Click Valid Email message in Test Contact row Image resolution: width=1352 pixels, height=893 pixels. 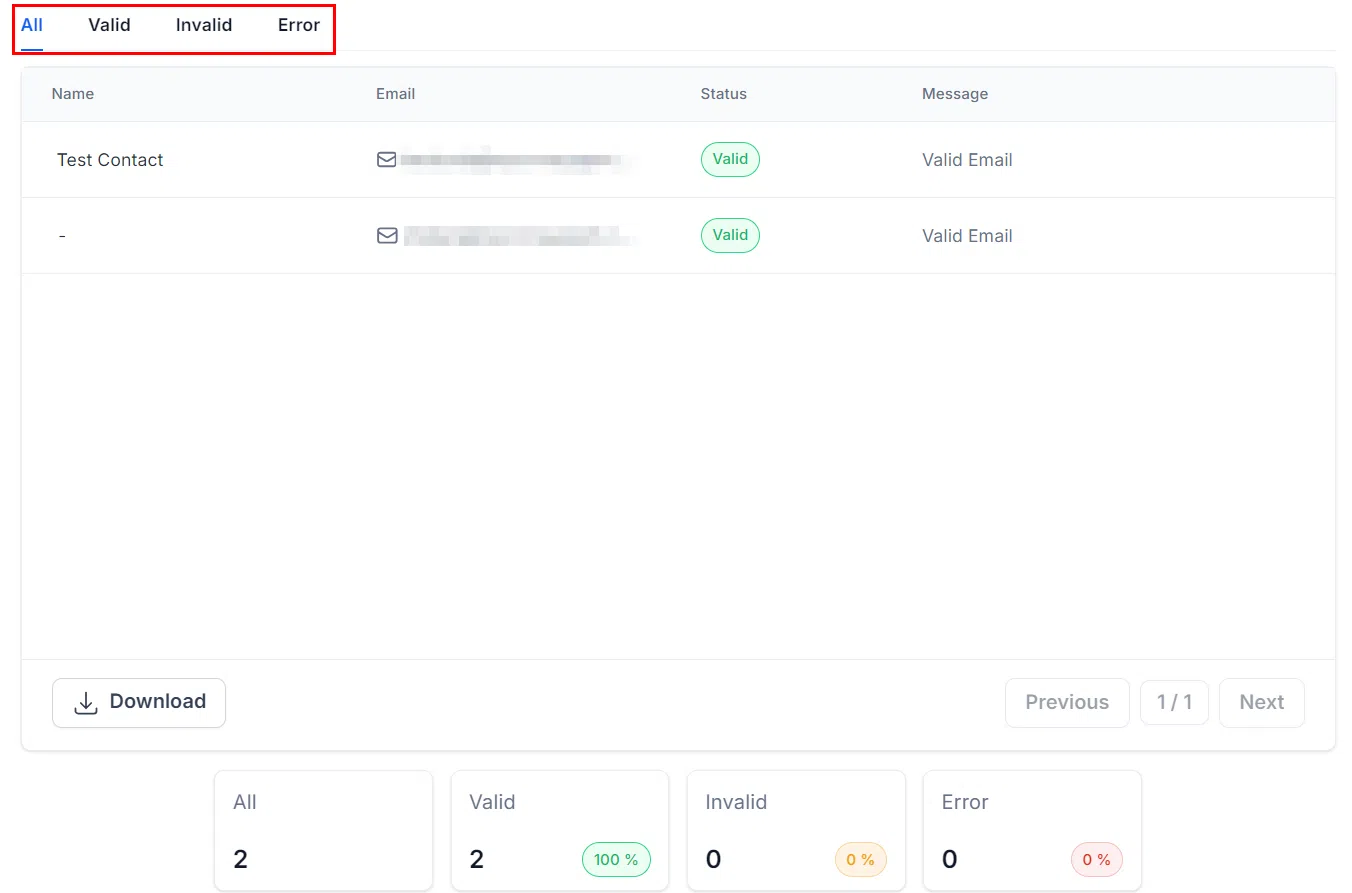[967, 160]
